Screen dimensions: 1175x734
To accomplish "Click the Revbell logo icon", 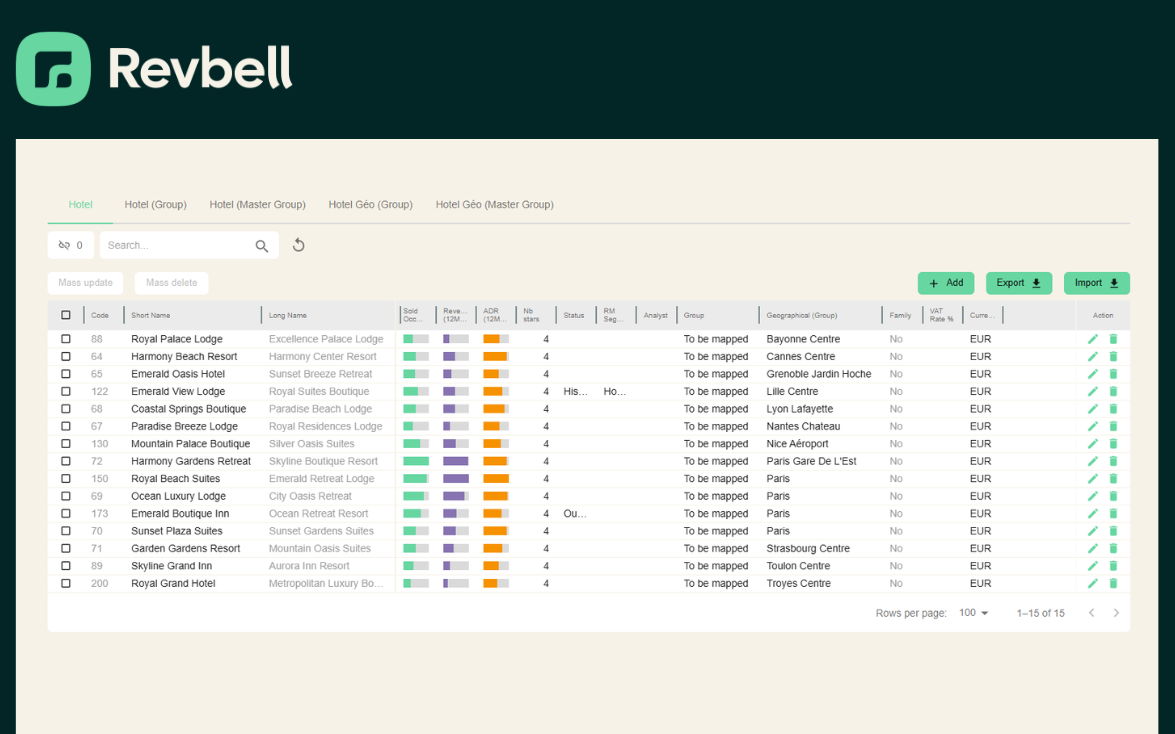I will pos(53,69).
